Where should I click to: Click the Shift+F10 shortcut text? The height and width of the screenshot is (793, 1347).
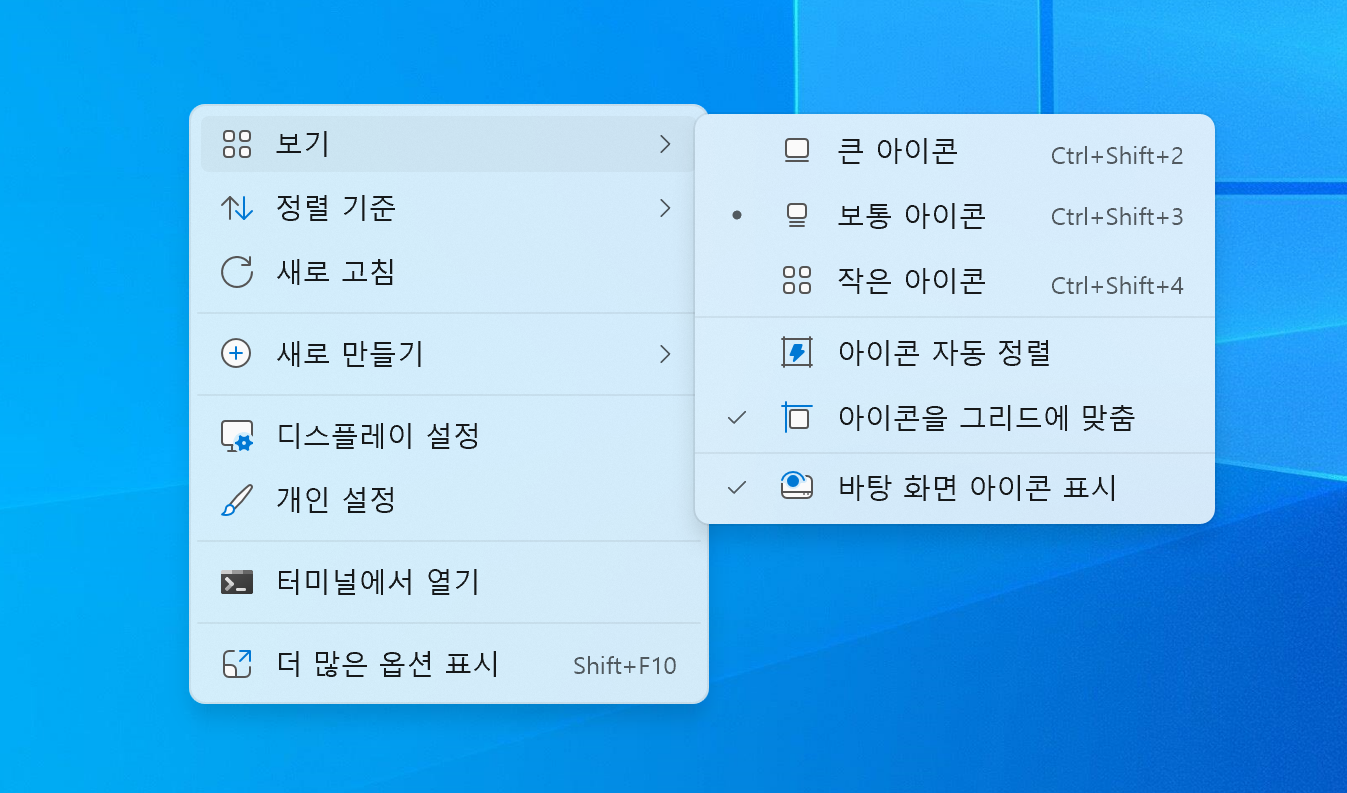point(625,666)
